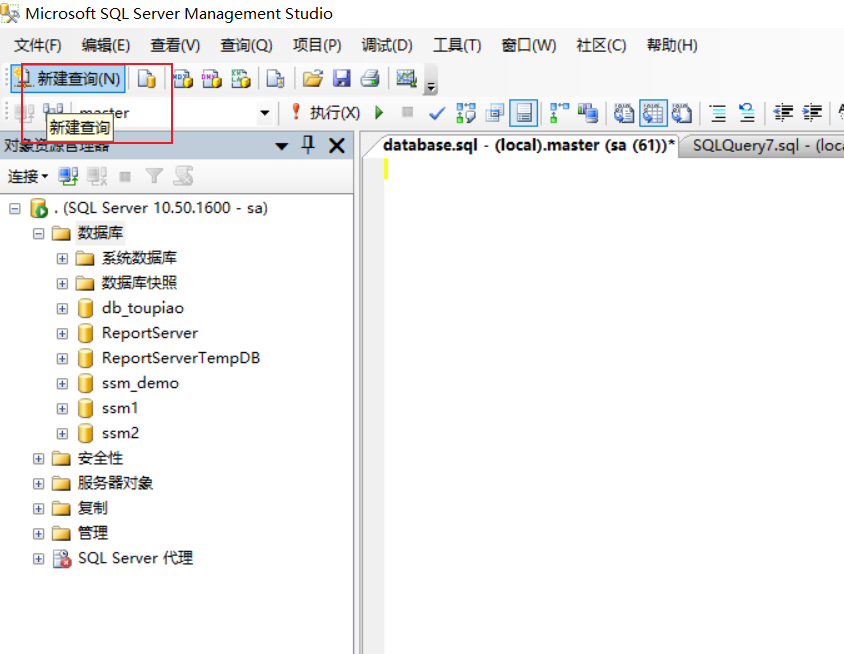This screenshot has height=654, width=844.
Task: Toggle Object Explorer auto-hide pin
Action: click(308, 145)
